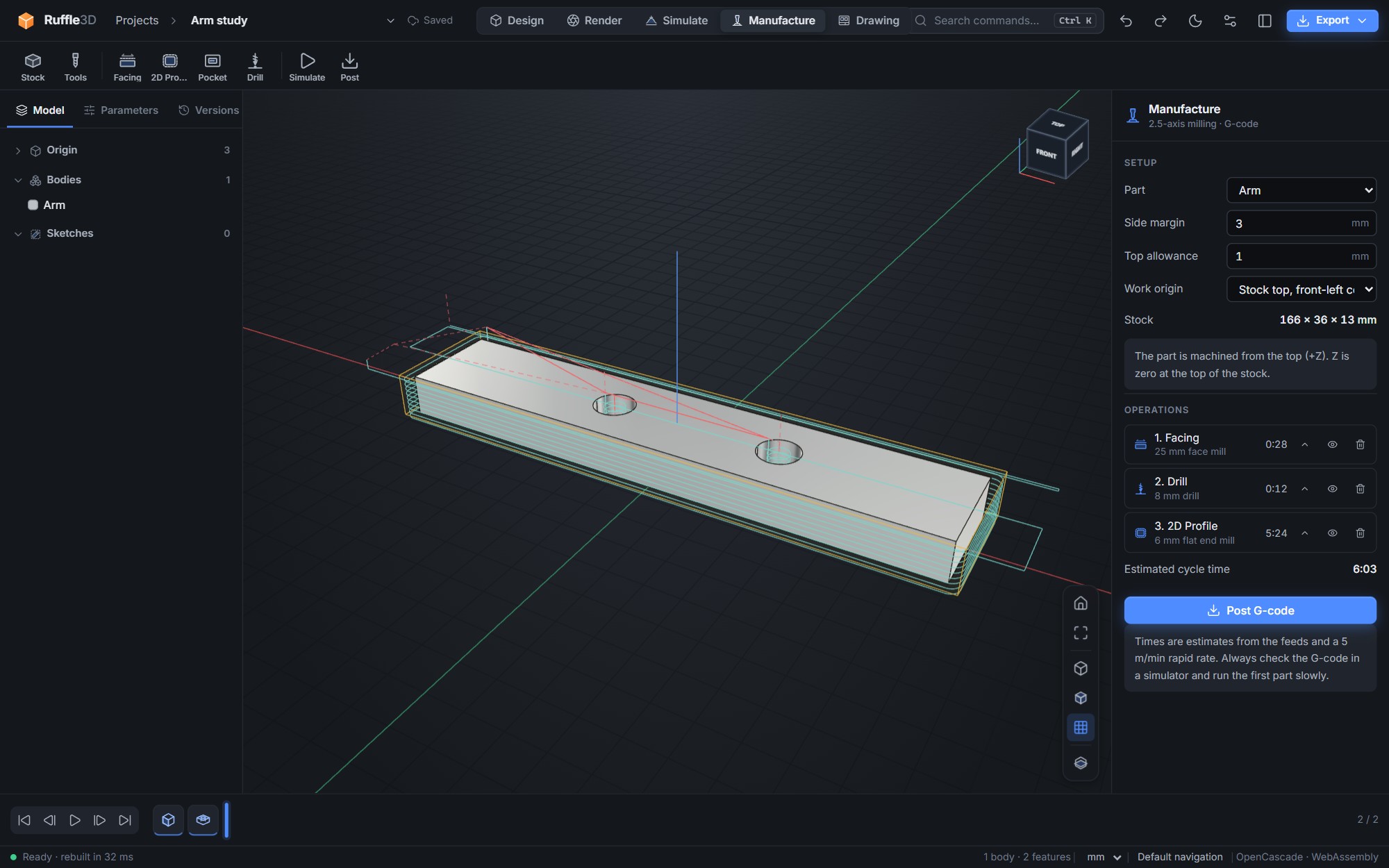Click Default navigation in status bar

[1180, 857]
